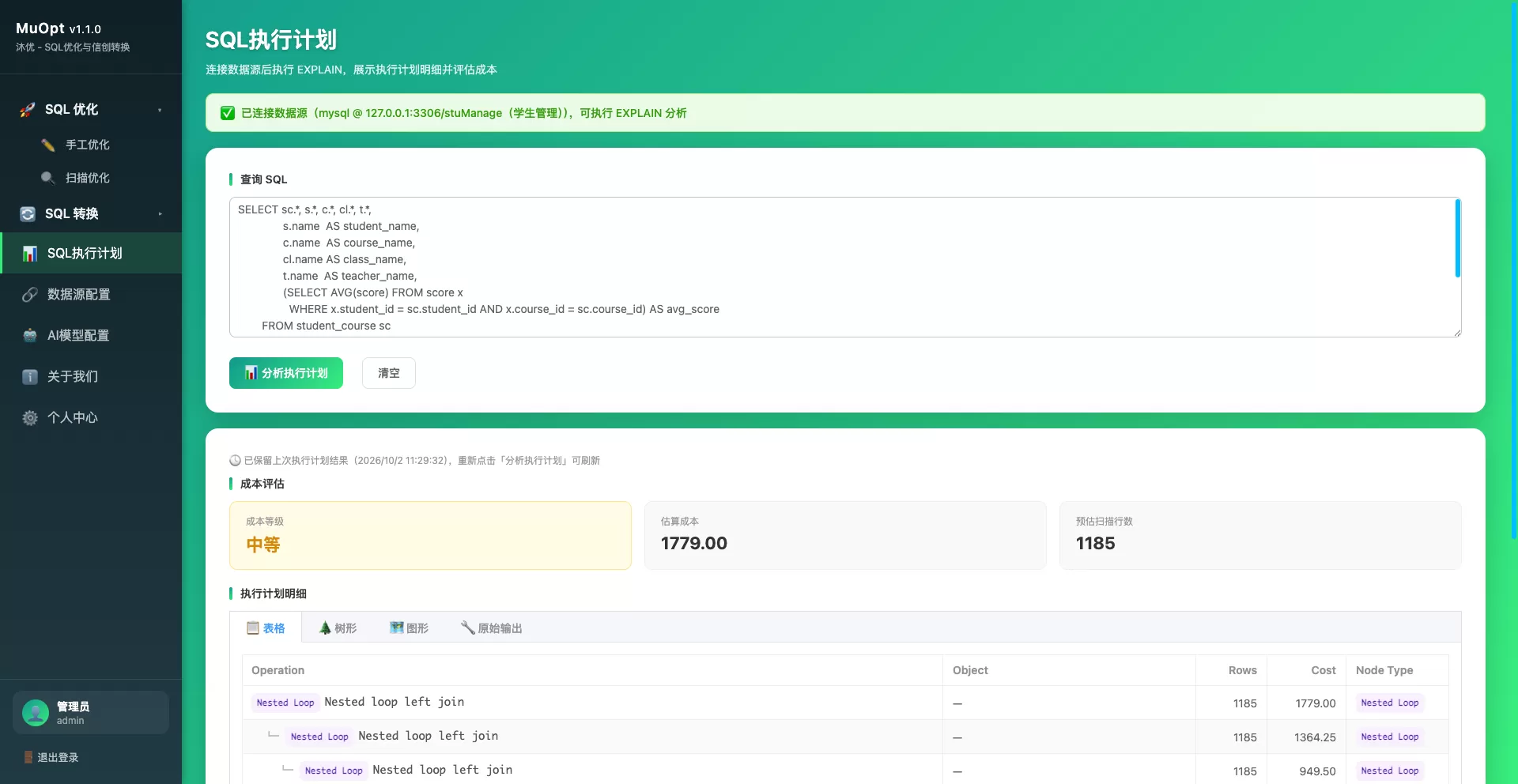
Task: Switch to the 树形 tab
Action: 338,628
